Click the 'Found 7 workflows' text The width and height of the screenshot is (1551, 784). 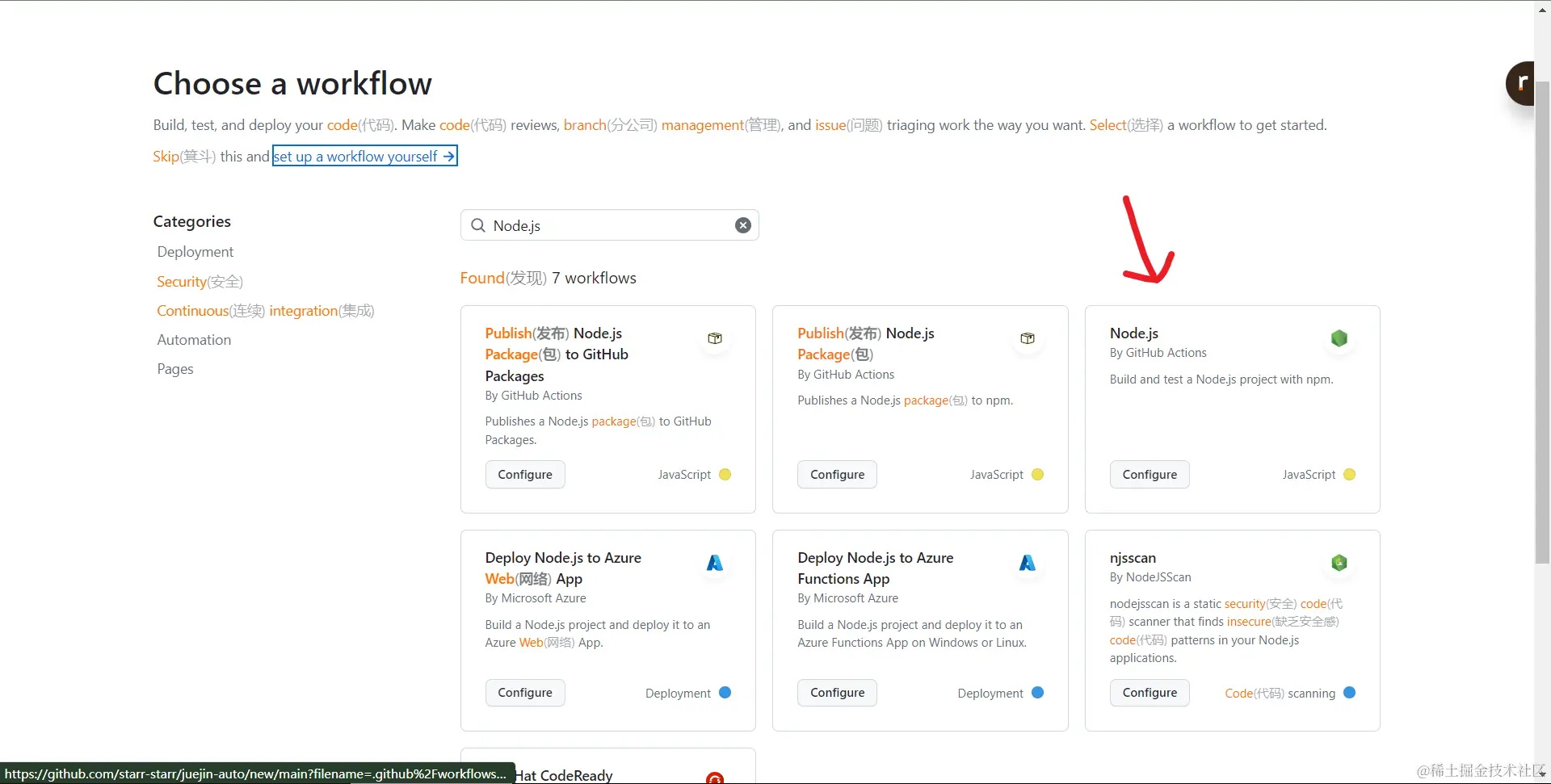click(549, 278)
